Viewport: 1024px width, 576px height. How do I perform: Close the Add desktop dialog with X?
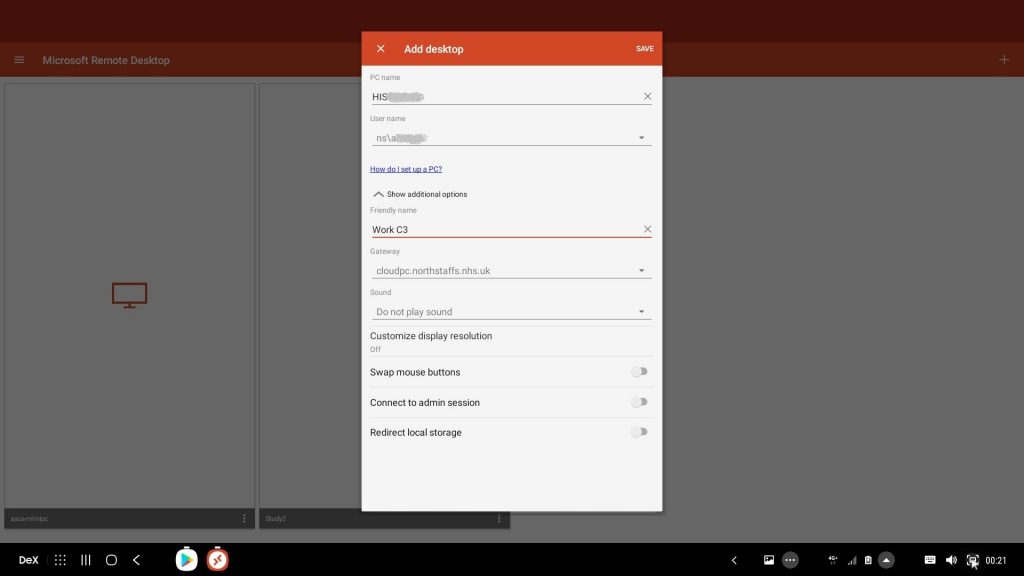point(380,49)
